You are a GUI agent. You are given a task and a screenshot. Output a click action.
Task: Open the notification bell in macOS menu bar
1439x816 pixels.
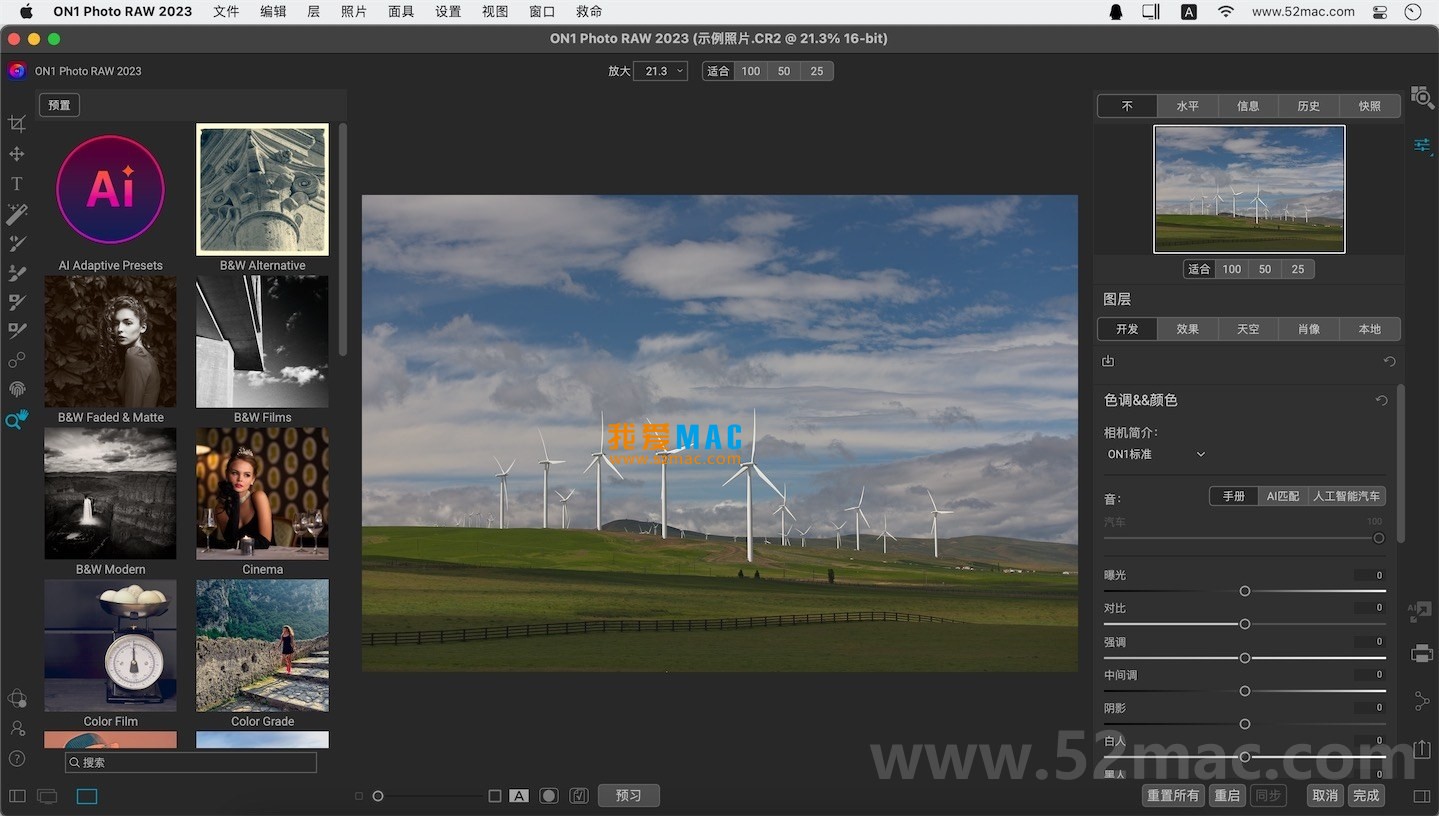1116,12
